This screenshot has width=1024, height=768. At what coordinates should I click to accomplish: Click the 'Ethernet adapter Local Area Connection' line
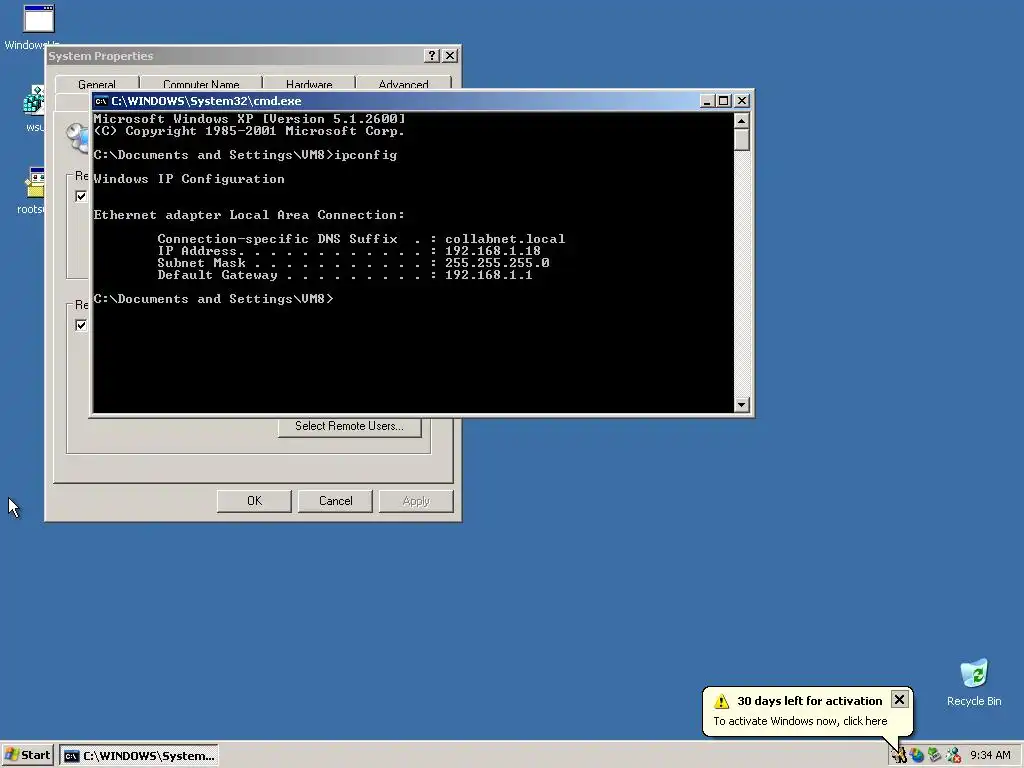249,215
